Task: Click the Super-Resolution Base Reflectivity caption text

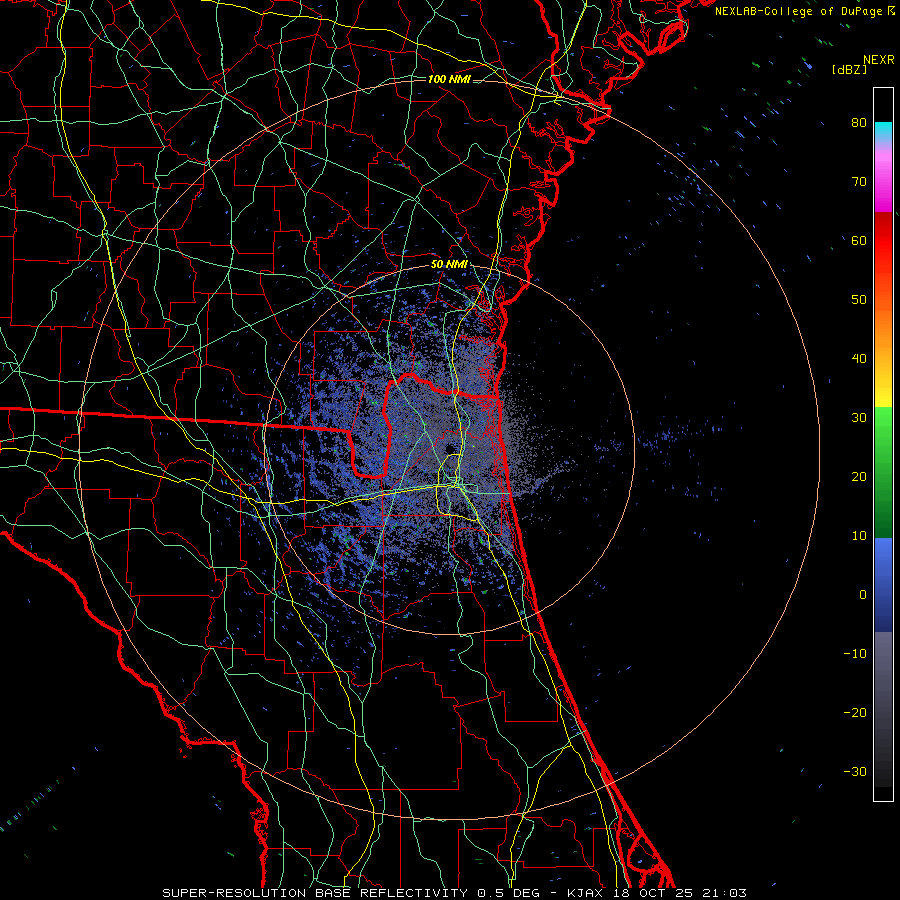Action: [455, 893]
